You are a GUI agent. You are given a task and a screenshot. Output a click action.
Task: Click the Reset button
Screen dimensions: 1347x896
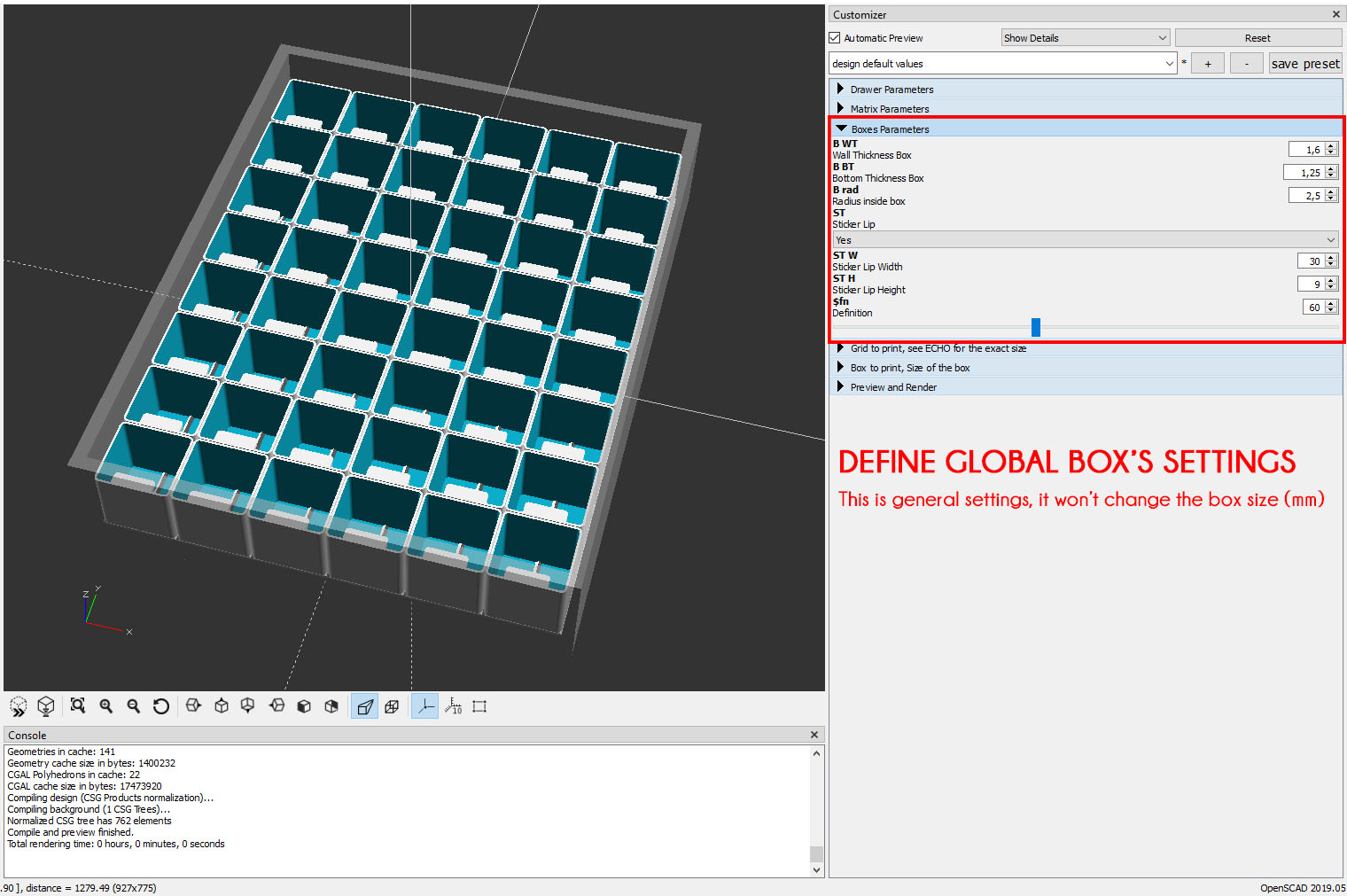point(1257,37)
